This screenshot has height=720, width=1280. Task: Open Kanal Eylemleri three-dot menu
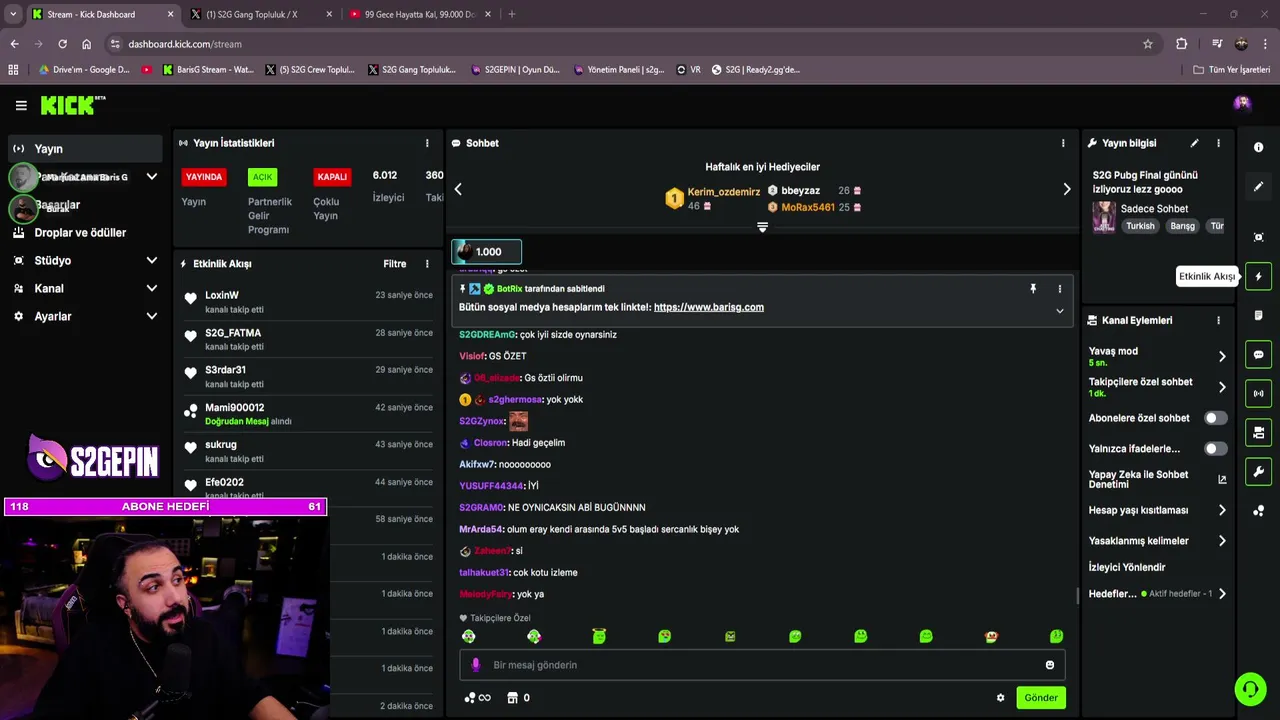click(x=1218, y=320)
